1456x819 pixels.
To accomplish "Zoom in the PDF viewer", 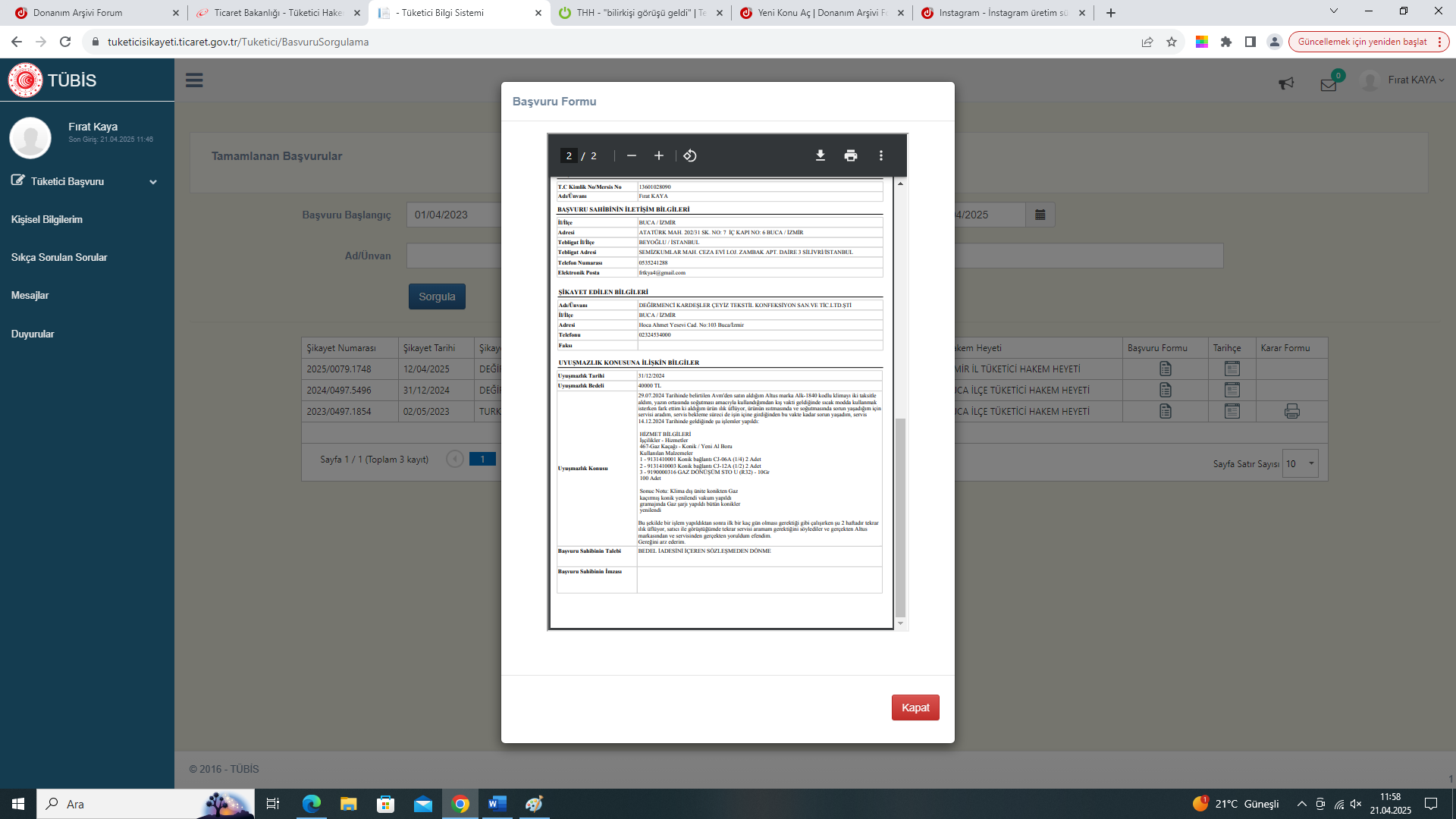I will 658,155.
